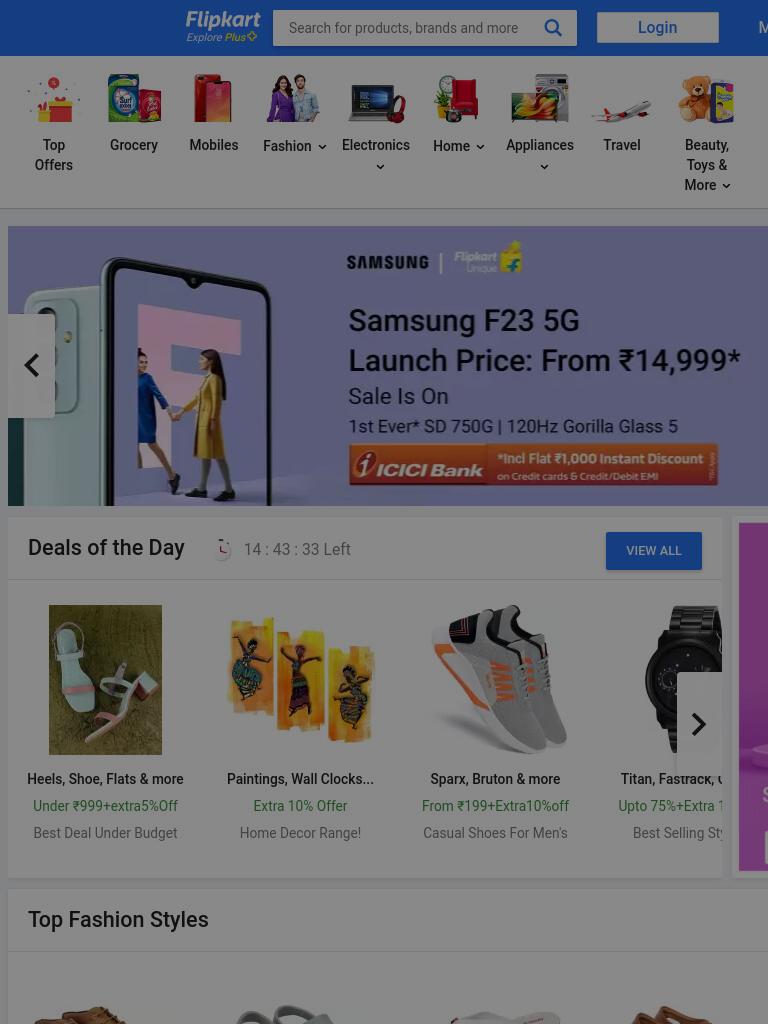This screenshot has height=1024, width=768.
Task: Click the Login button
Action: [658, 27]
